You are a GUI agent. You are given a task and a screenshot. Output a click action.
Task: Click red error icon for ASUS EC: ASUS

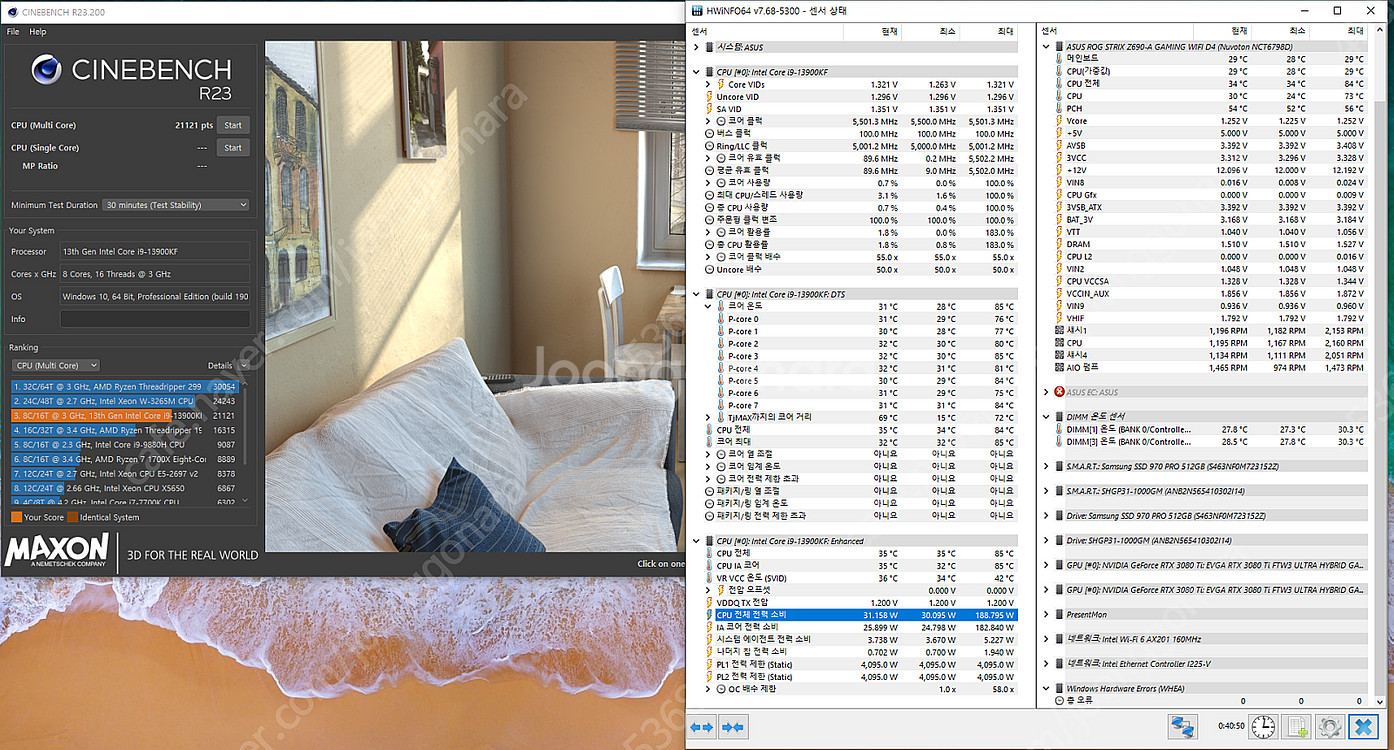coord(1059,392)
